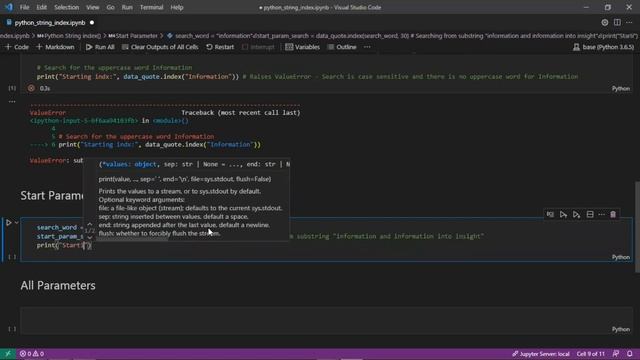This screenshot has width=640, height=360.
Task: Split the cell using the toolbar icon
Action: [590, 214]
